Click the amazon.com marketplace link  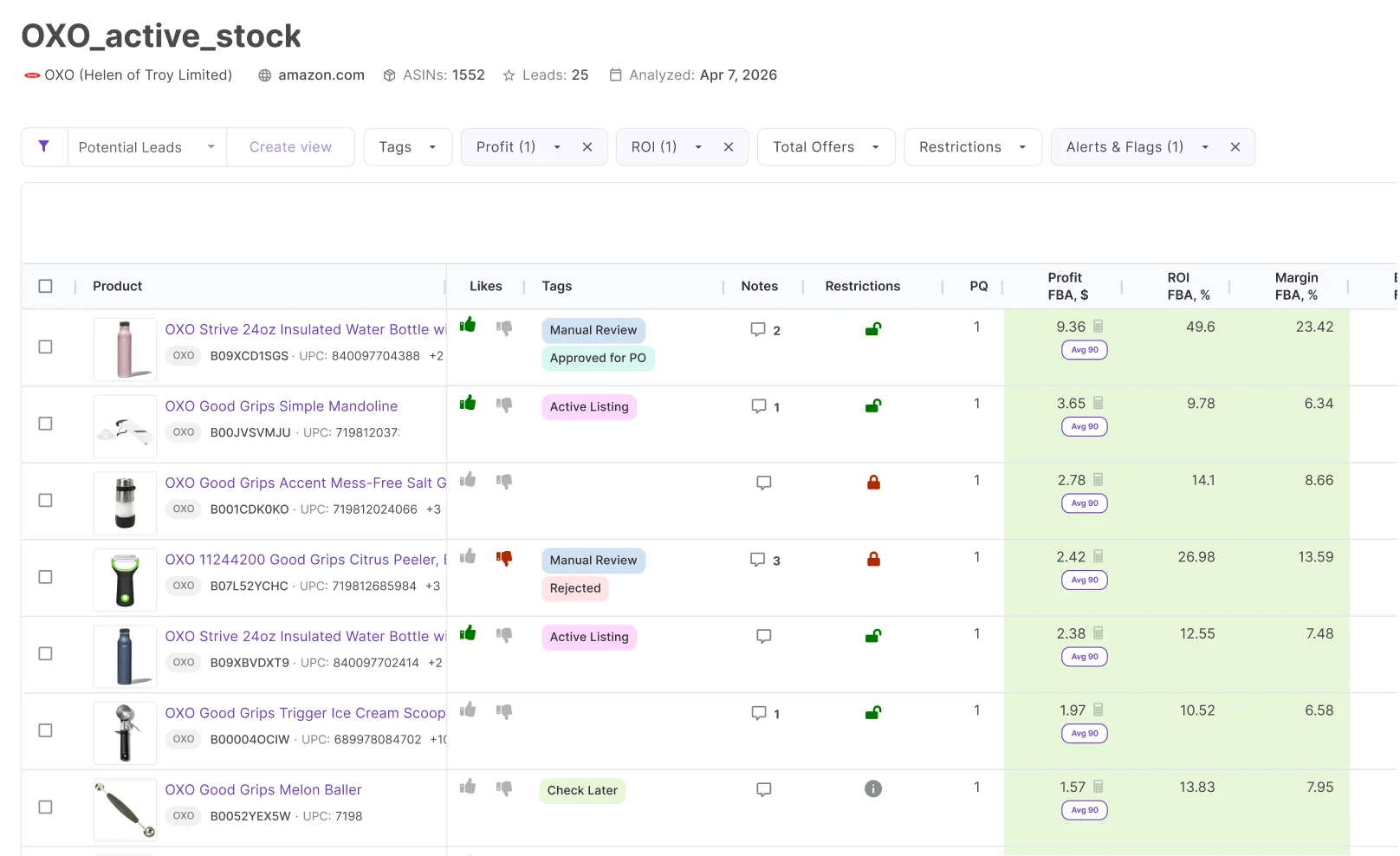click(x=321, y=75)
